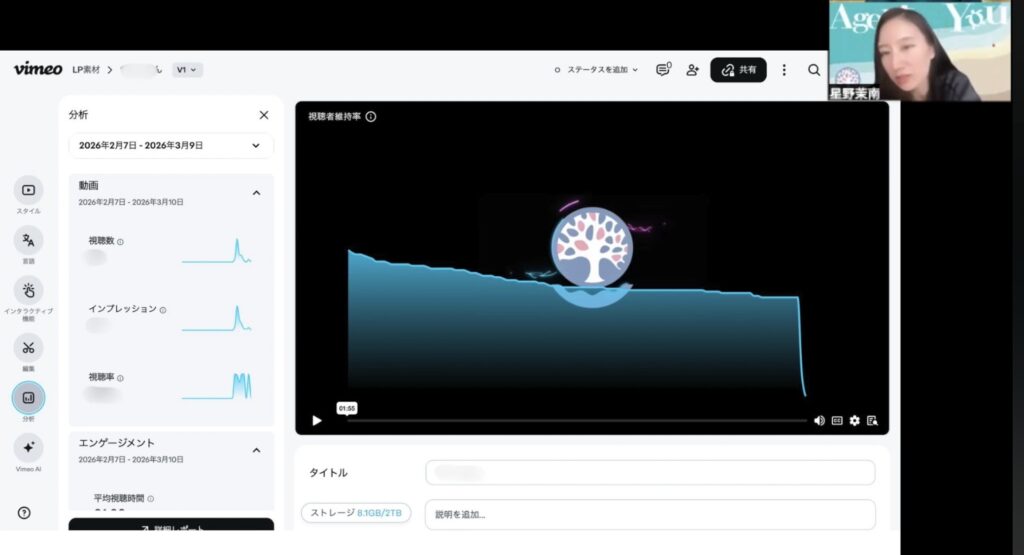Open the search magnifier icon
Viewport: 1024px width, 555px height.
[814, 70]
